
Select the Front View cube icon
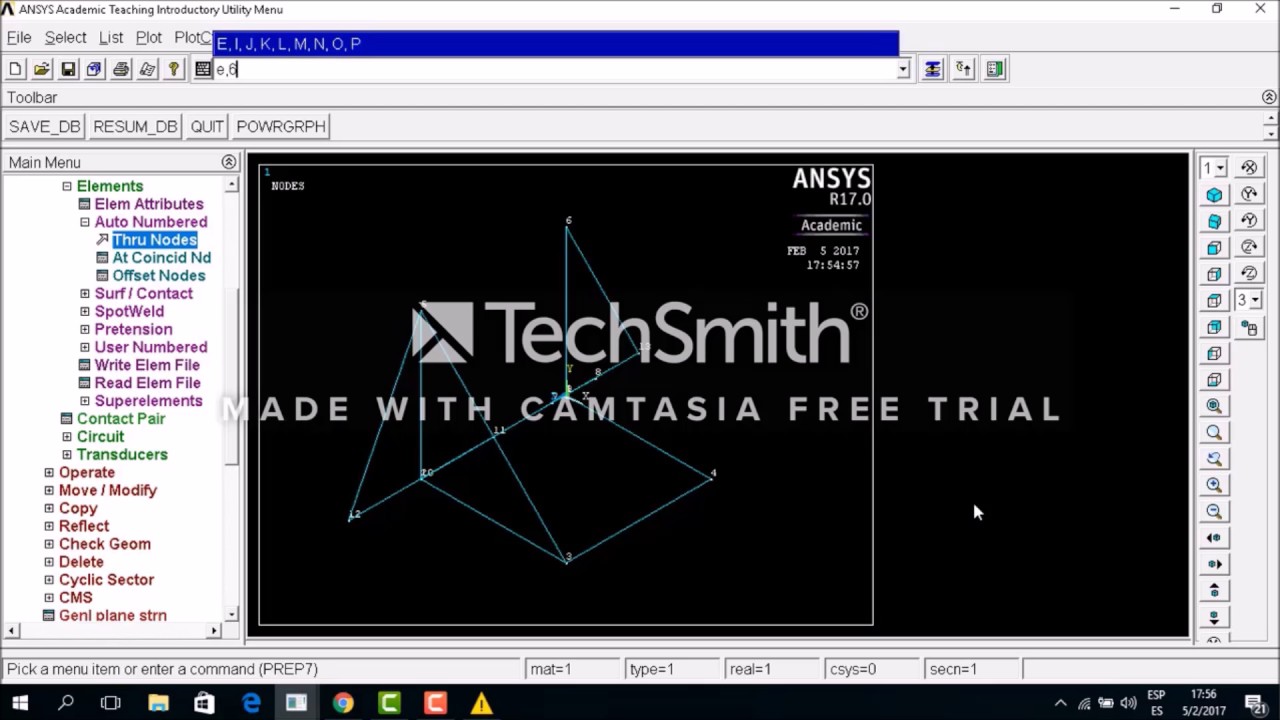coord(1214,247)
